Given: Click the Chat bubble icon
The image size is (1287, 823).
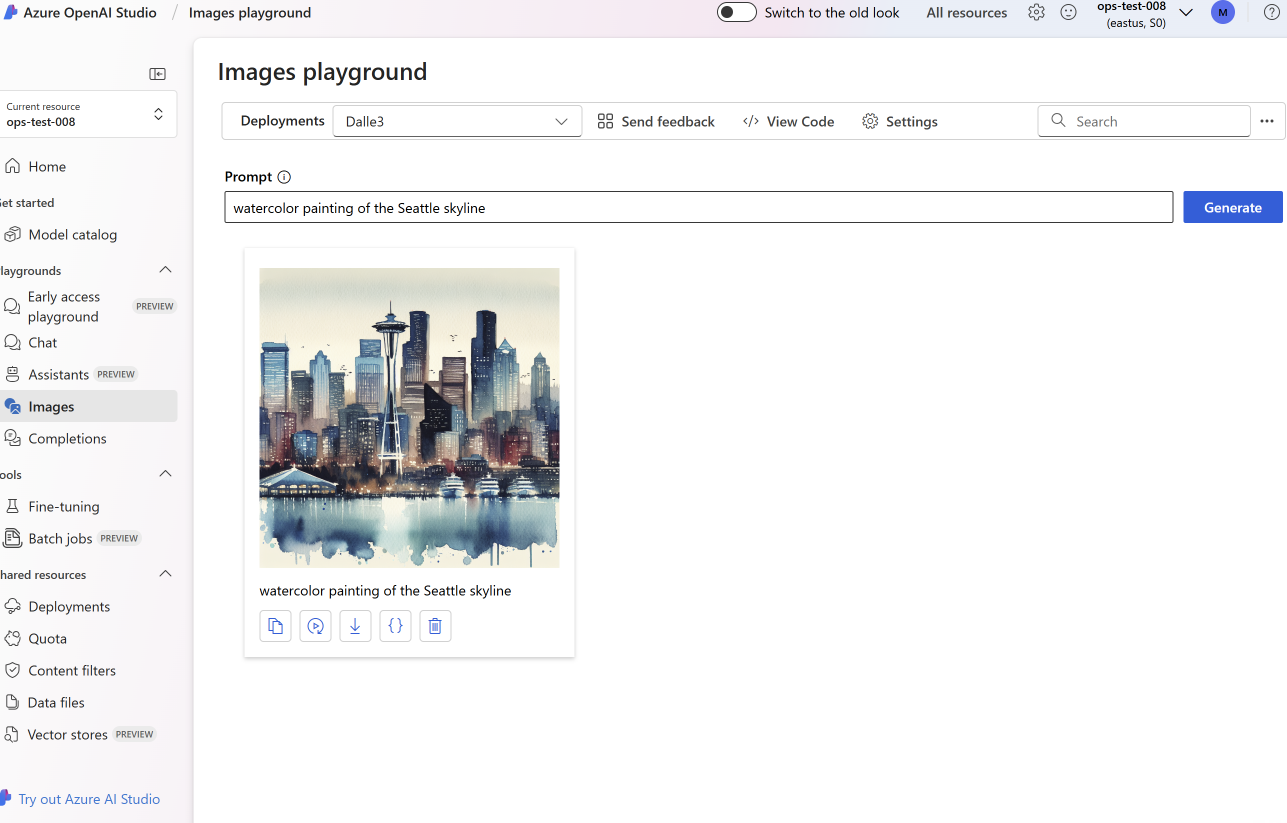Looking at the screenshot, I should click(x=12, y=342).
